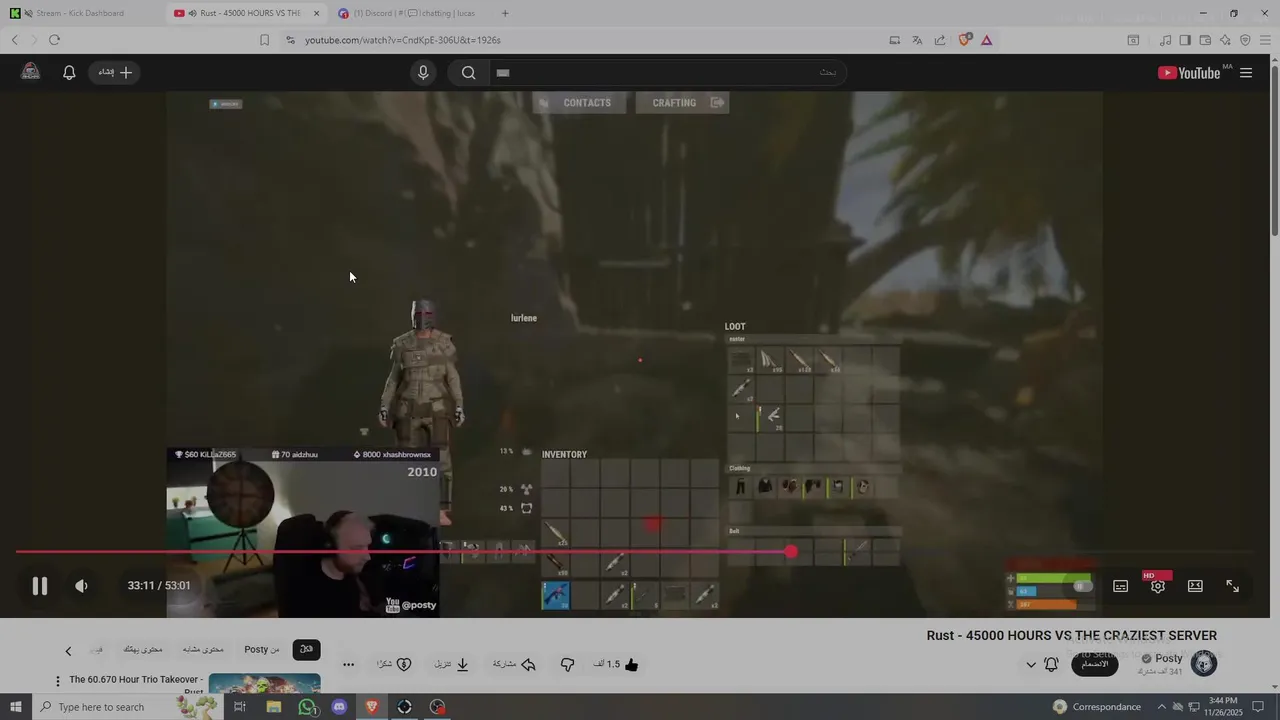This screenshot has height=720, width=1280.
Task: Open the options menu for 60.670 Hour Trio Takeover
Action: [x=57, y=681]
